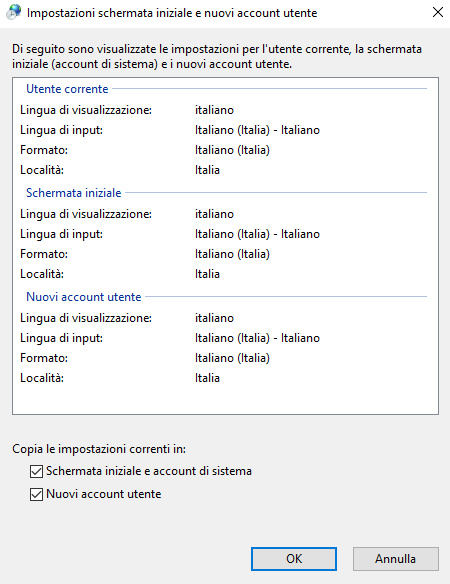Click the Copia le impostazioni correnti in label
This screenshot has width=450, height=584.
click(99, 449)
